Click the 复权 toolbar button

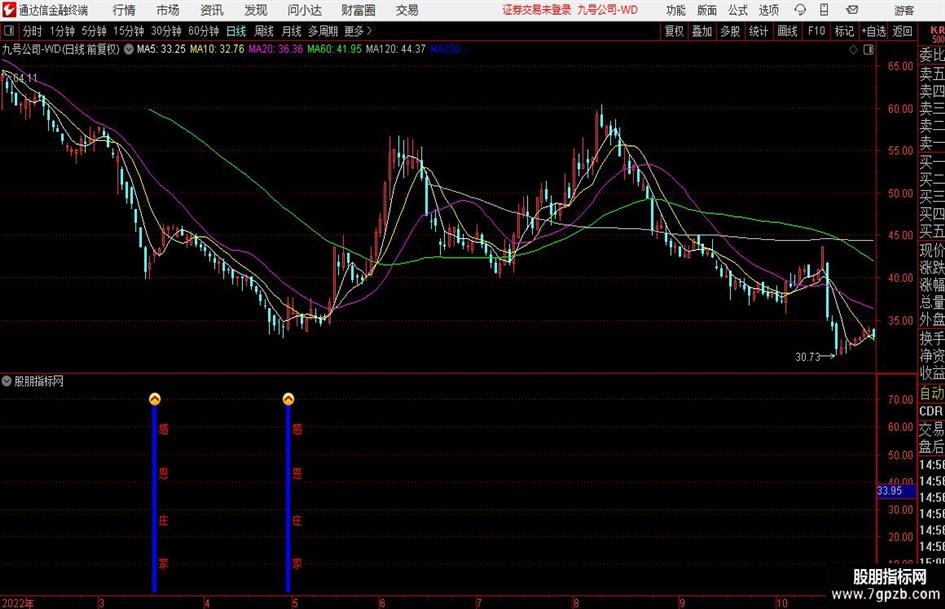coord(674,31)
